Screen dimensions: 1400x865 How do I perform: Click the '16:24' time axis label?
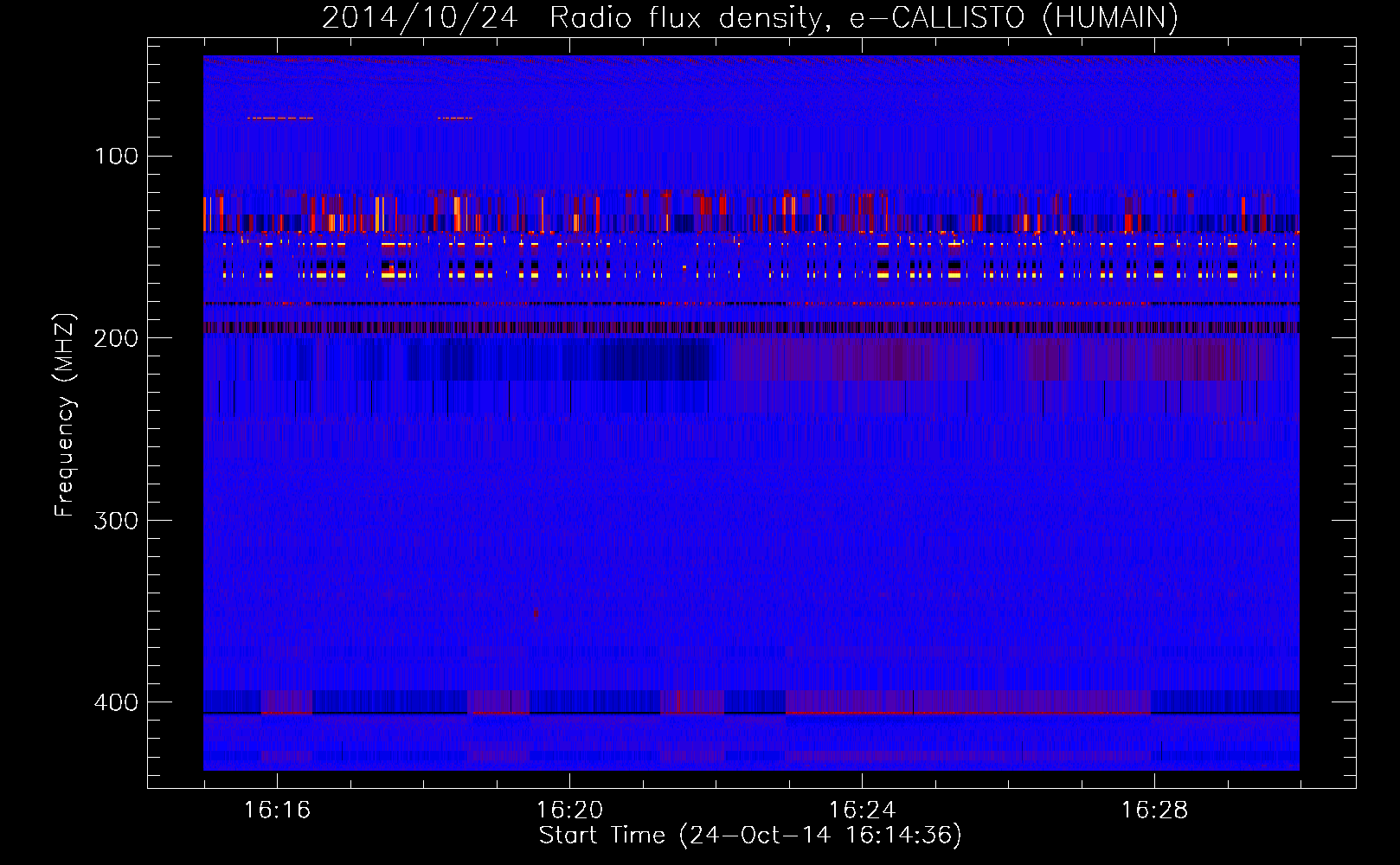pos(862,810)
